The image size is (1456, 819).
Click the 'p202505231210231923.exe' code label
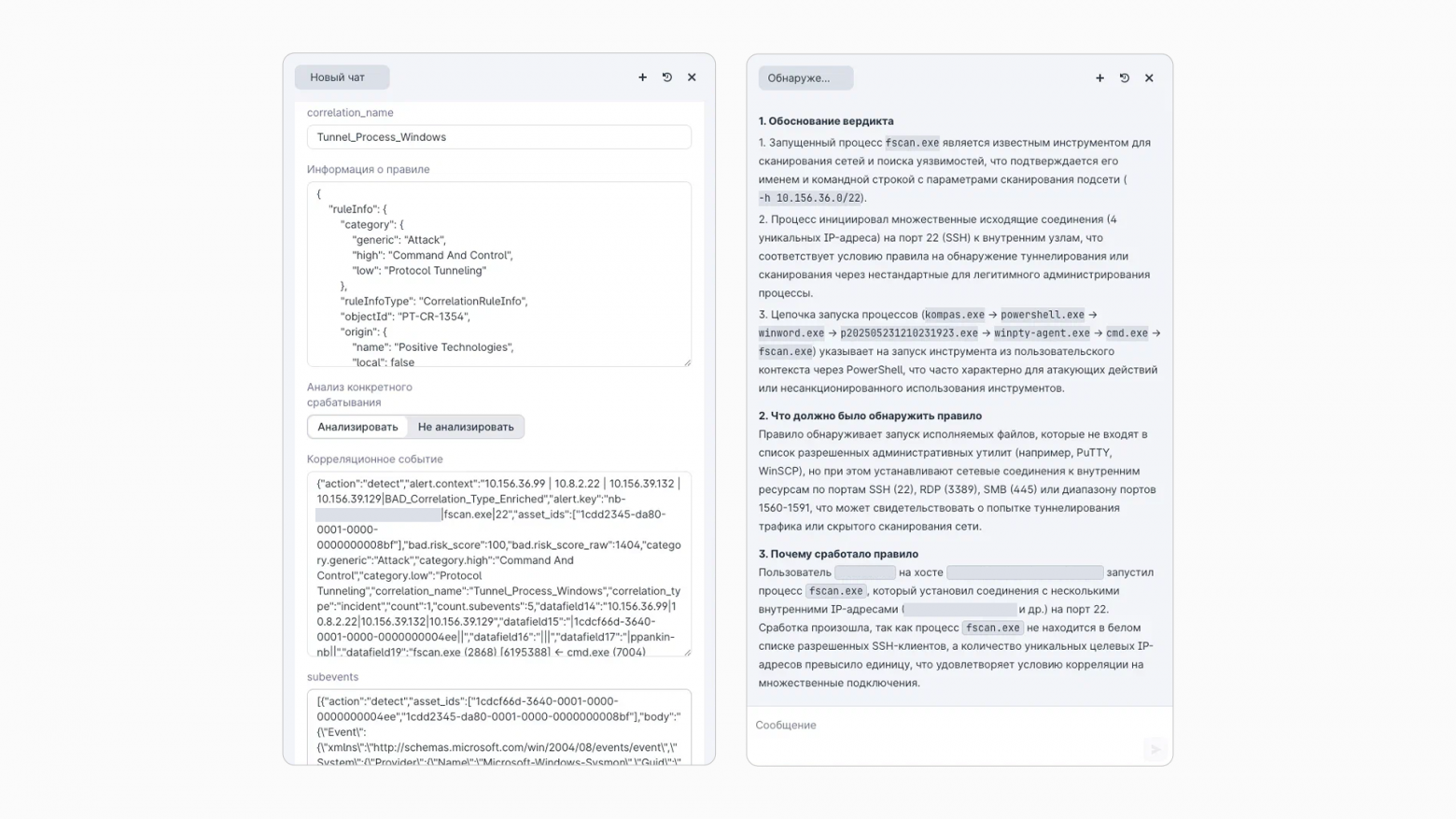tap(909, 333)
